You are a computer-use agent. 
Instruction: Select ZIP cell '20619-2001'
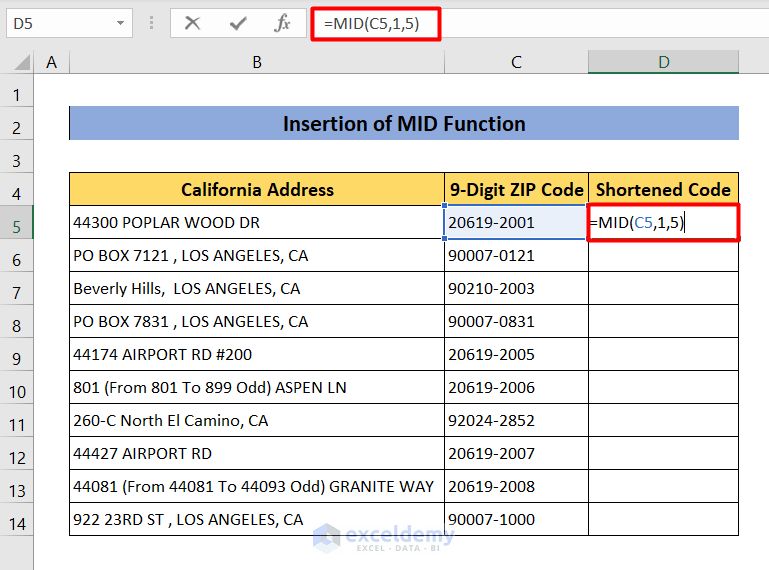pyautogui.click(x=516, y=222)
